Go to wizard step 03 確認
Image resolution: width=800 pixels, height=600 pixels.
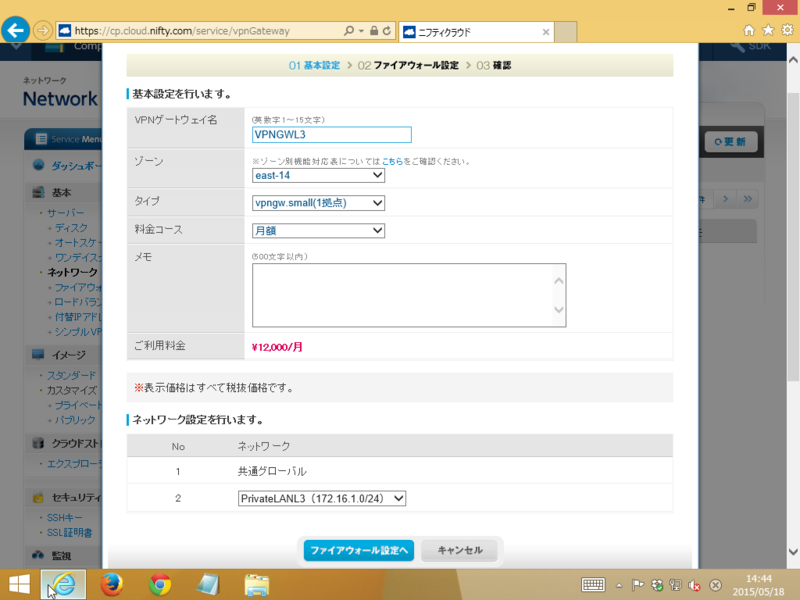point(493,65)
